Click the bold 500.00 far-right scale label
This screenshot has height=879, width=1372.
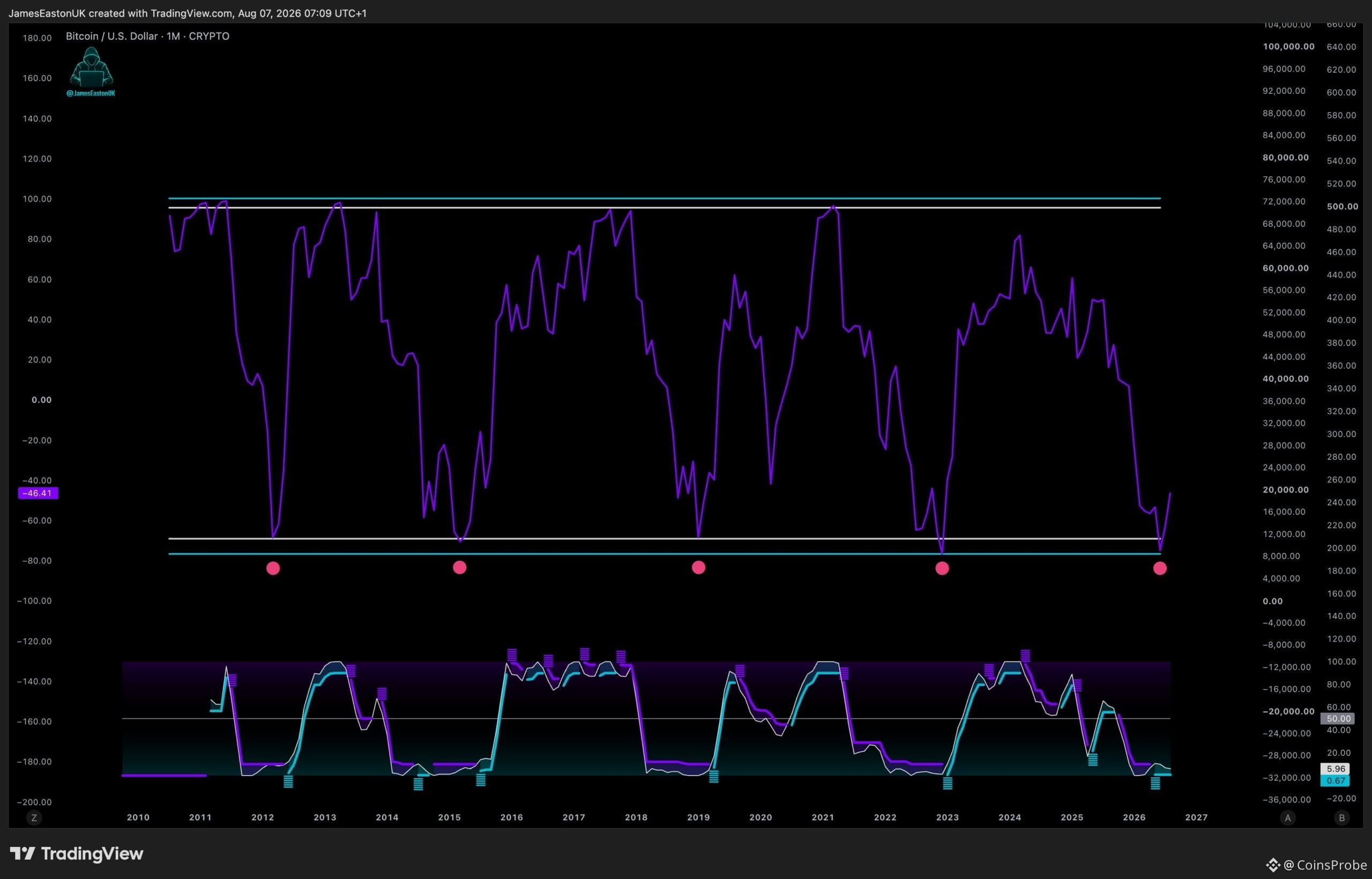coord(1343,207)
